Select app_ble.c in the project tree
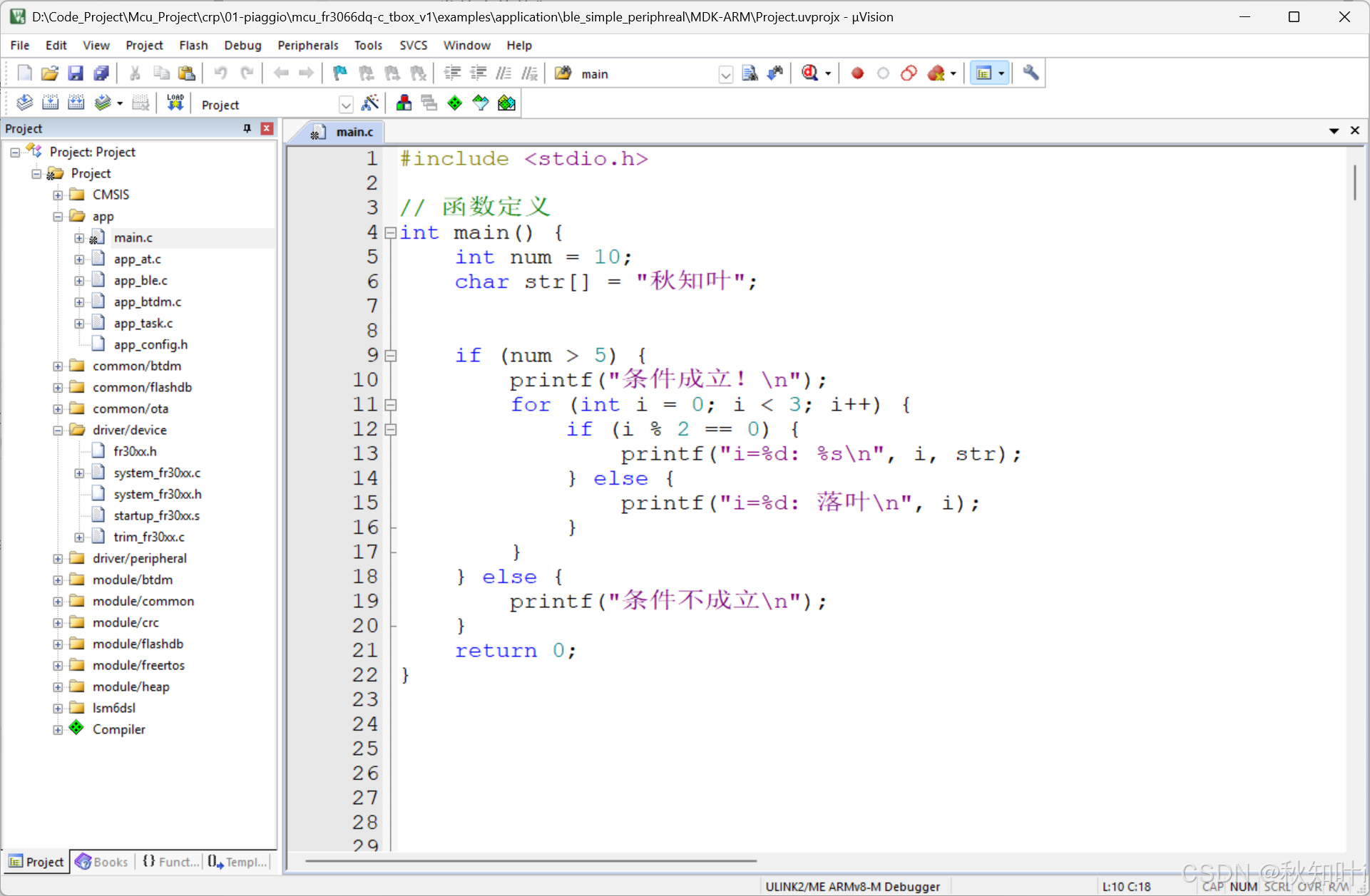The image size is (1370, 896). tap(140, 280)
